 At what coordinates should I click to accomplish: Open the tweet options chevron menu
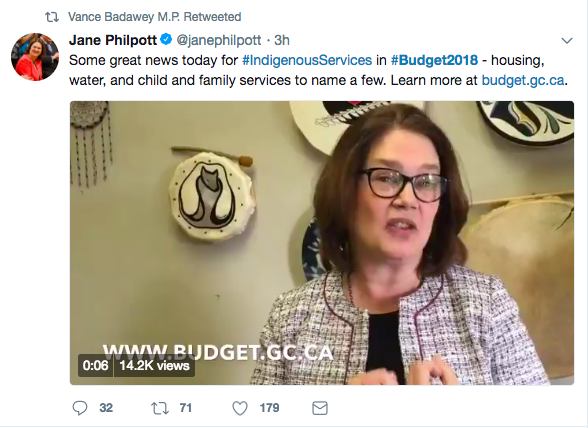click(567, 41)
